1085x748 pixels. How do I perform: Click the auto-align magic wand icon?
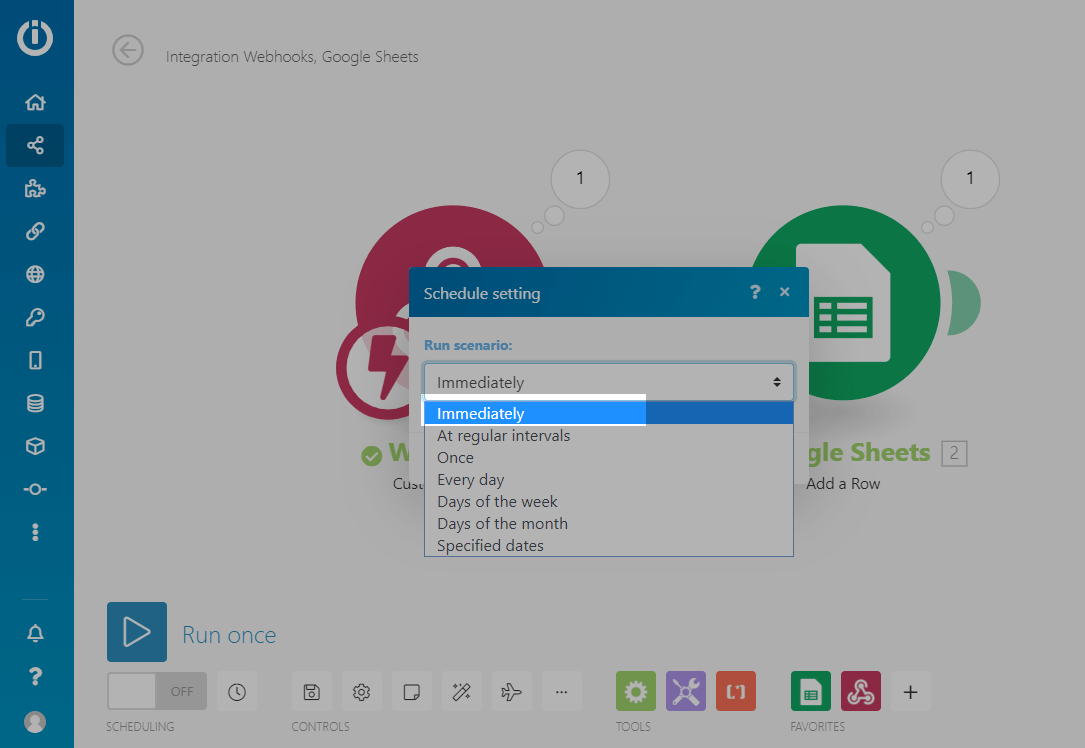(x=462, y=691)
